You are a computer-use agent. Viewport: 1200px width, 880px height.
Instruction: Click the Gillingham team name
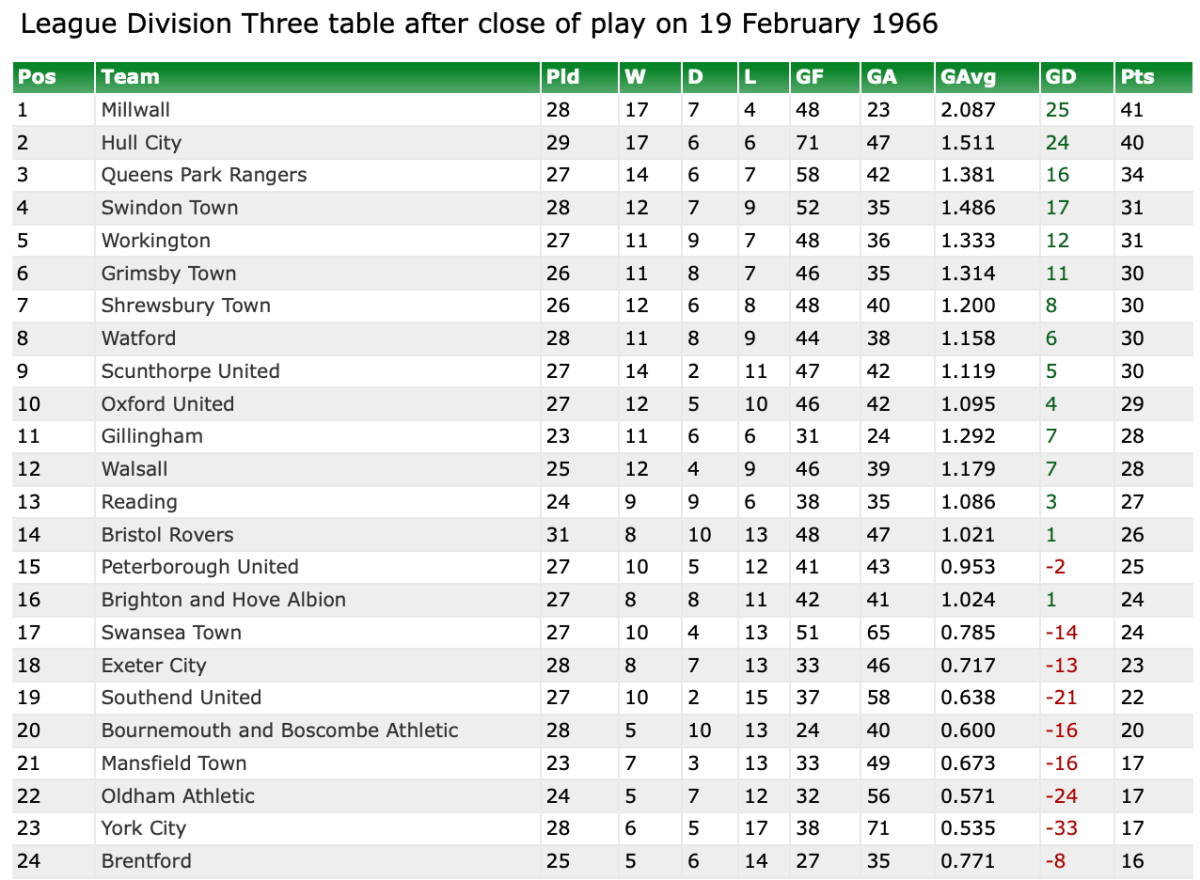coord(152,436)
